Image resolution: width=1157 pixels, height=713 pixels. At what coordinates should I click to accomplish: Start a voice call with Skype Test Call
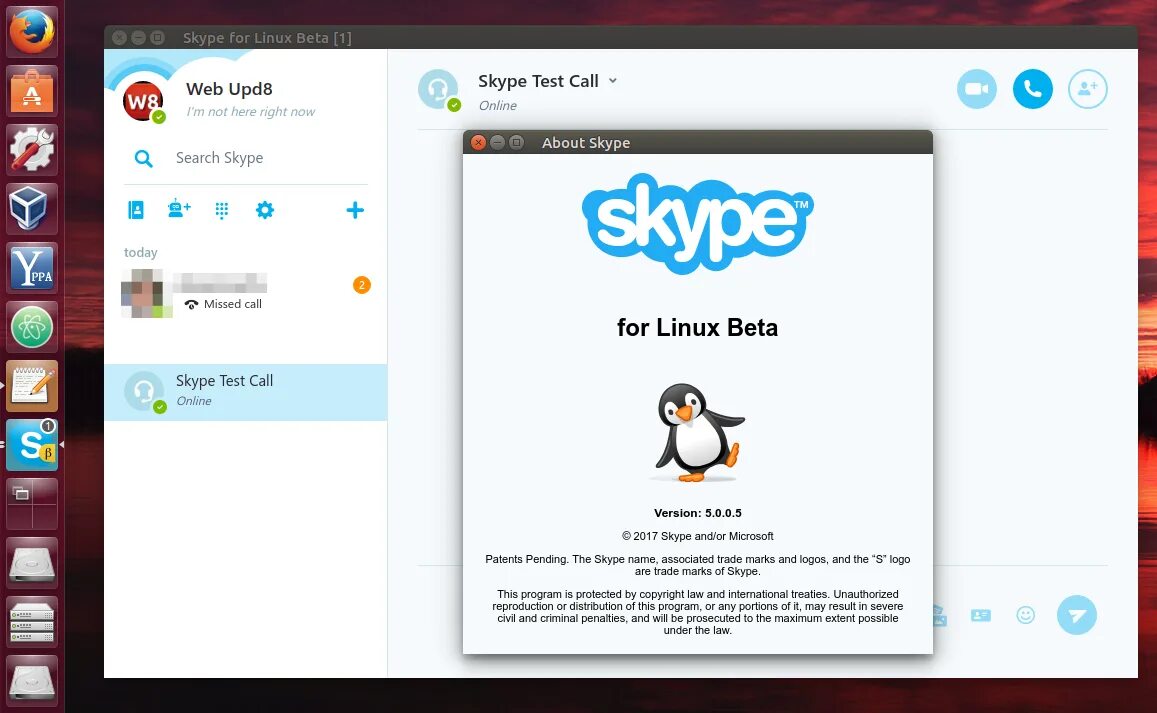(x=1032, y=89)
